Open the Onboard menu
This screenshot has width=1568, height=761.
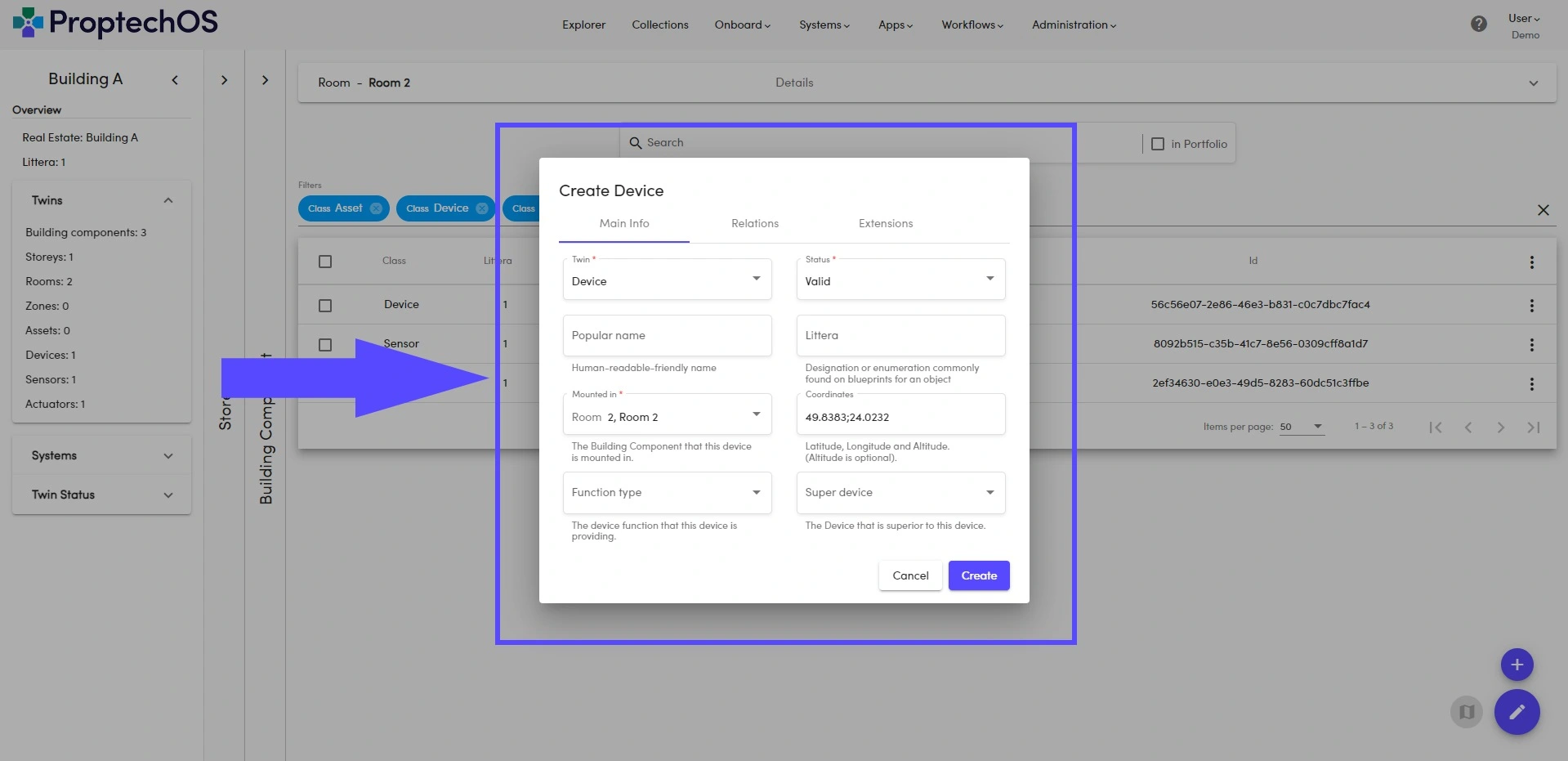point(742,25)
